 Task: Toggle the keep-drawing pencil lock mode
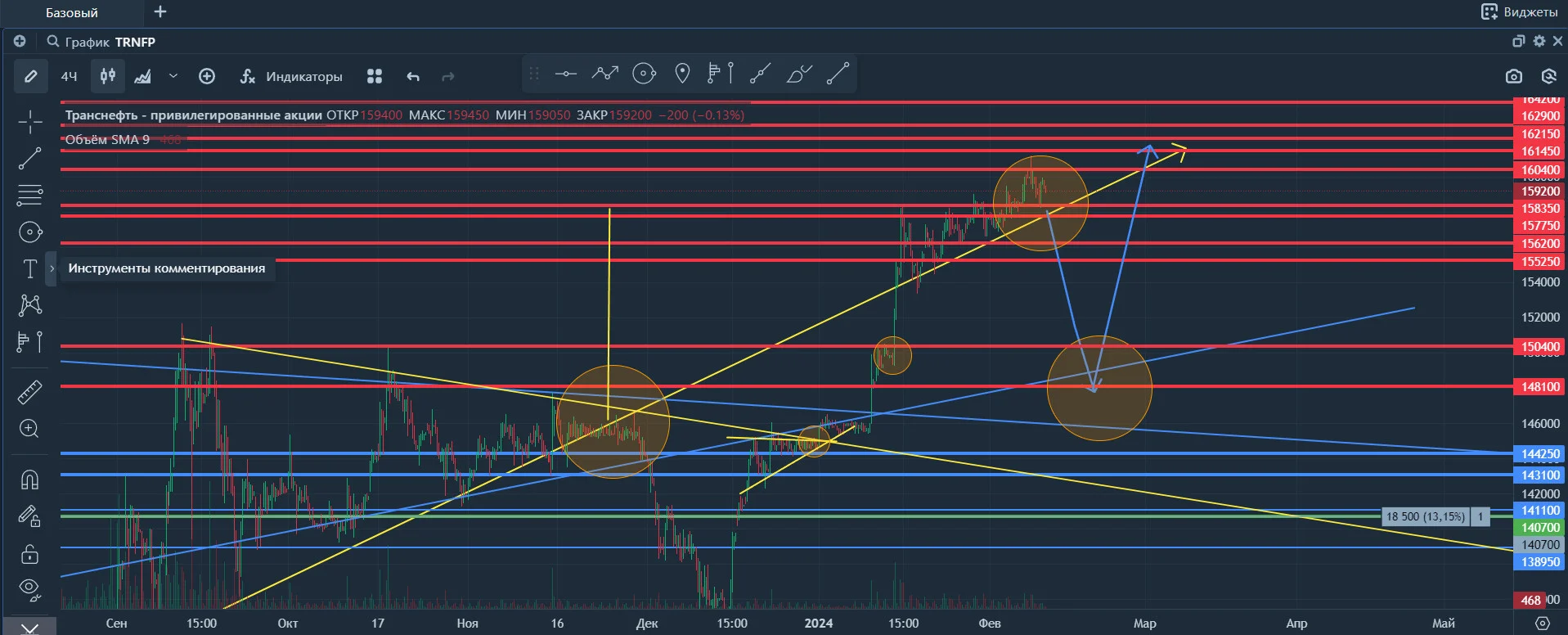point(30,516)
